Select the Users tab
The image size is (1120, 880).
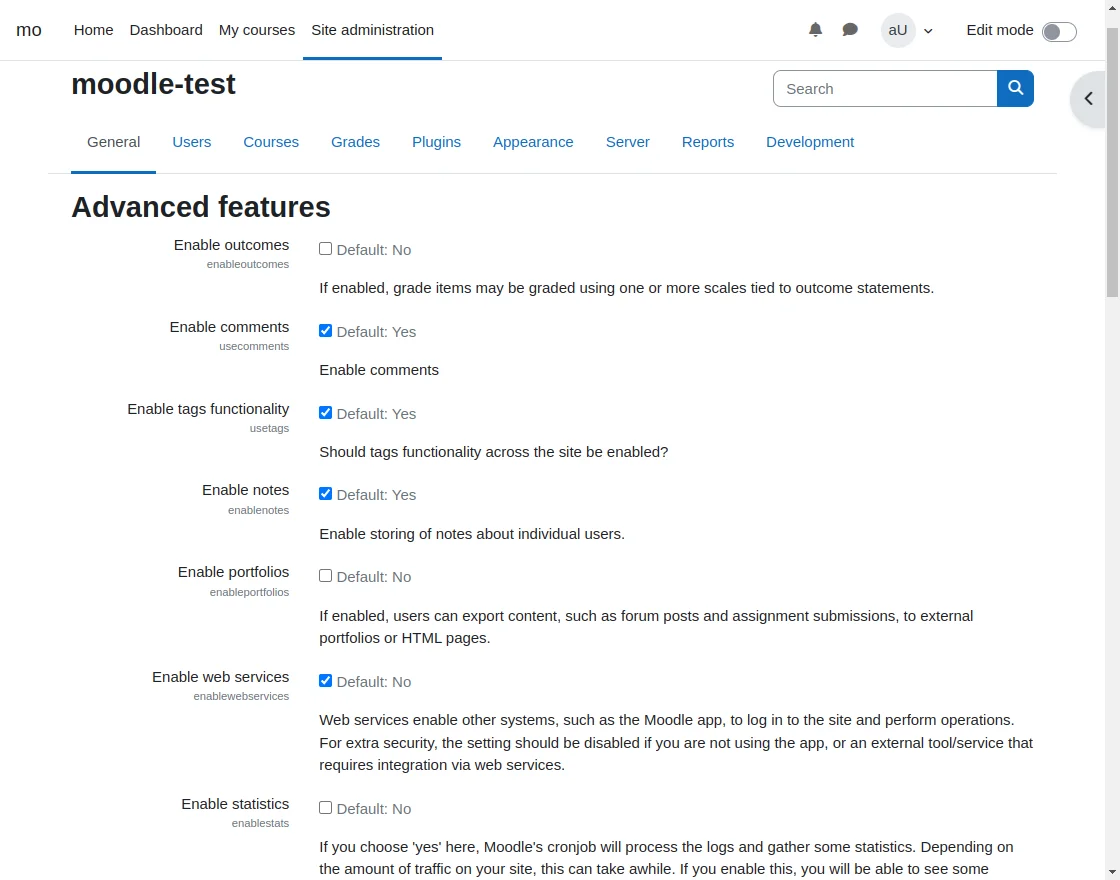tap(192, 142)
